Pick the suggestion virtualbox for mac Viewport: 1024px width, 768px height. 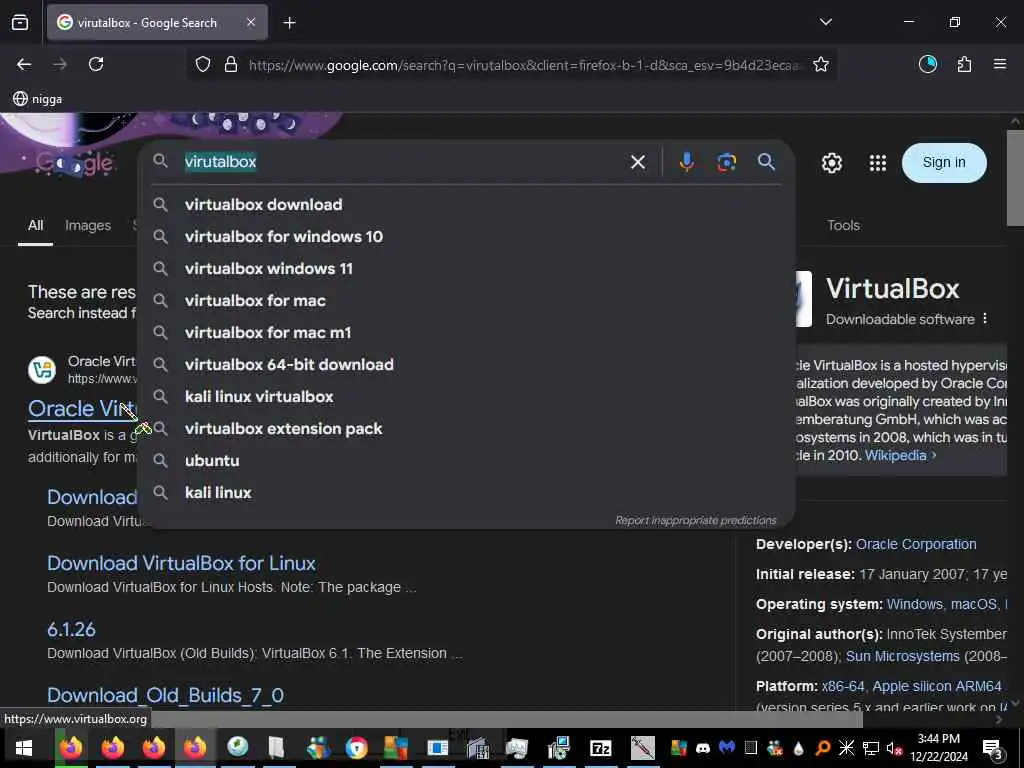click(466, 300)
